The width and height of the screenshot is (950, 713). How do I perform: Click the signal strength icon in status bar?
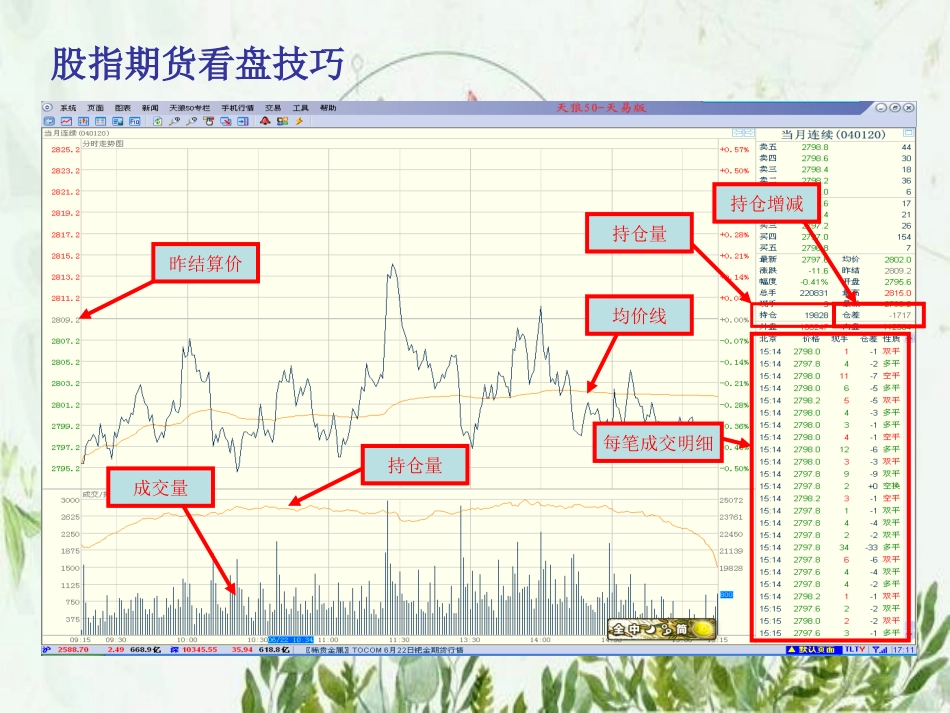880,649
